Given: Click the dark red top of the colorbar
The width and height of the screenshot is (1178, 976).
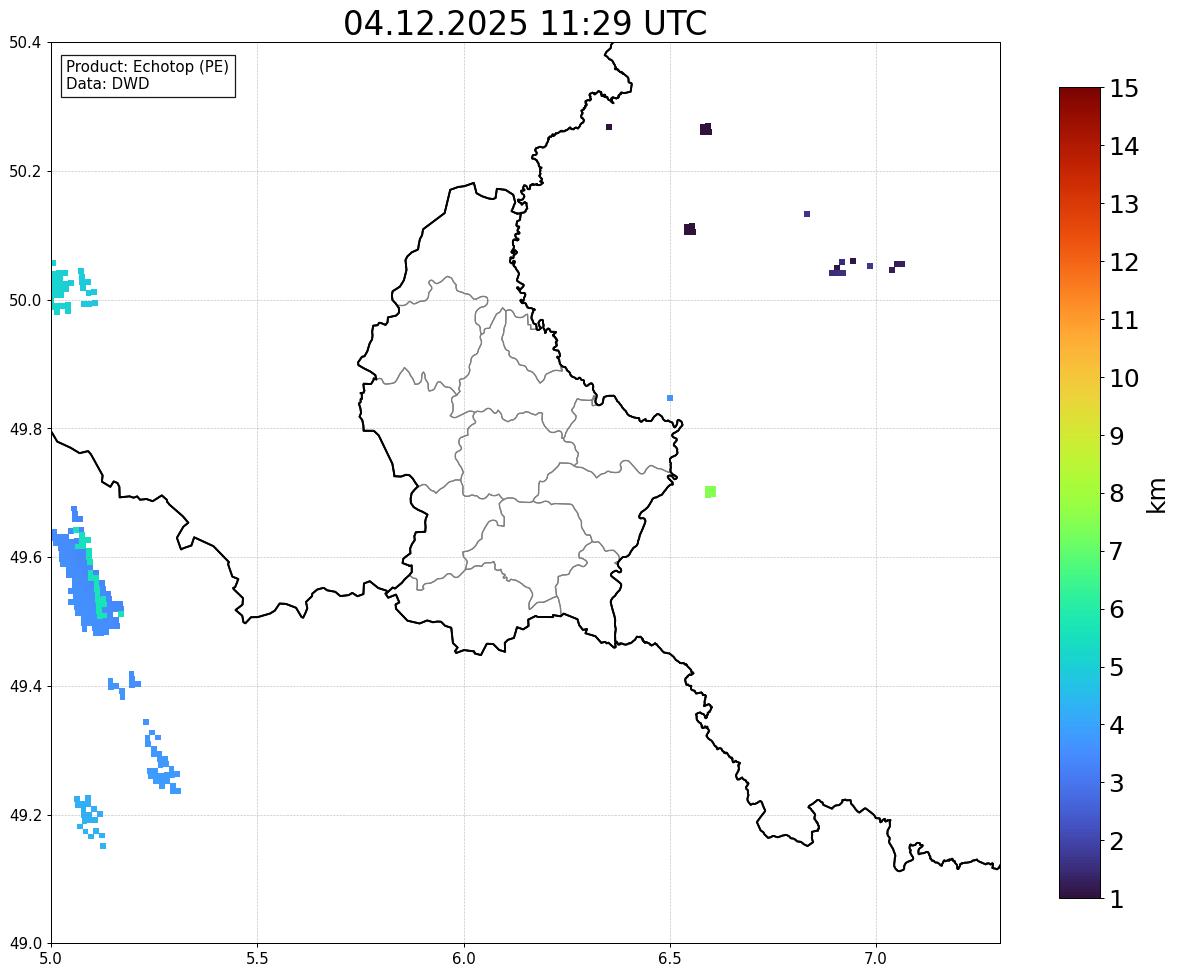Looking at the screenshot, I should click(1080, 98).
